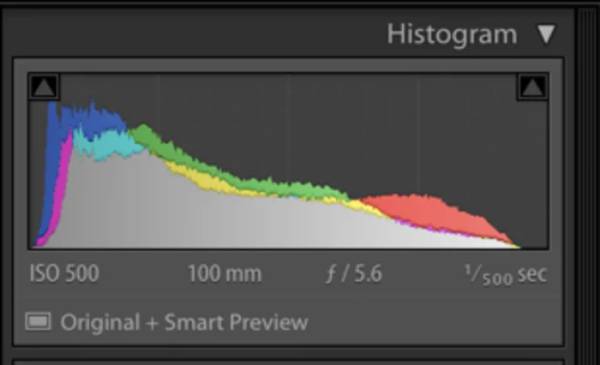Click the magenta sliver in histogram shadows
The image size is (600, 365).
click(61, 184)
